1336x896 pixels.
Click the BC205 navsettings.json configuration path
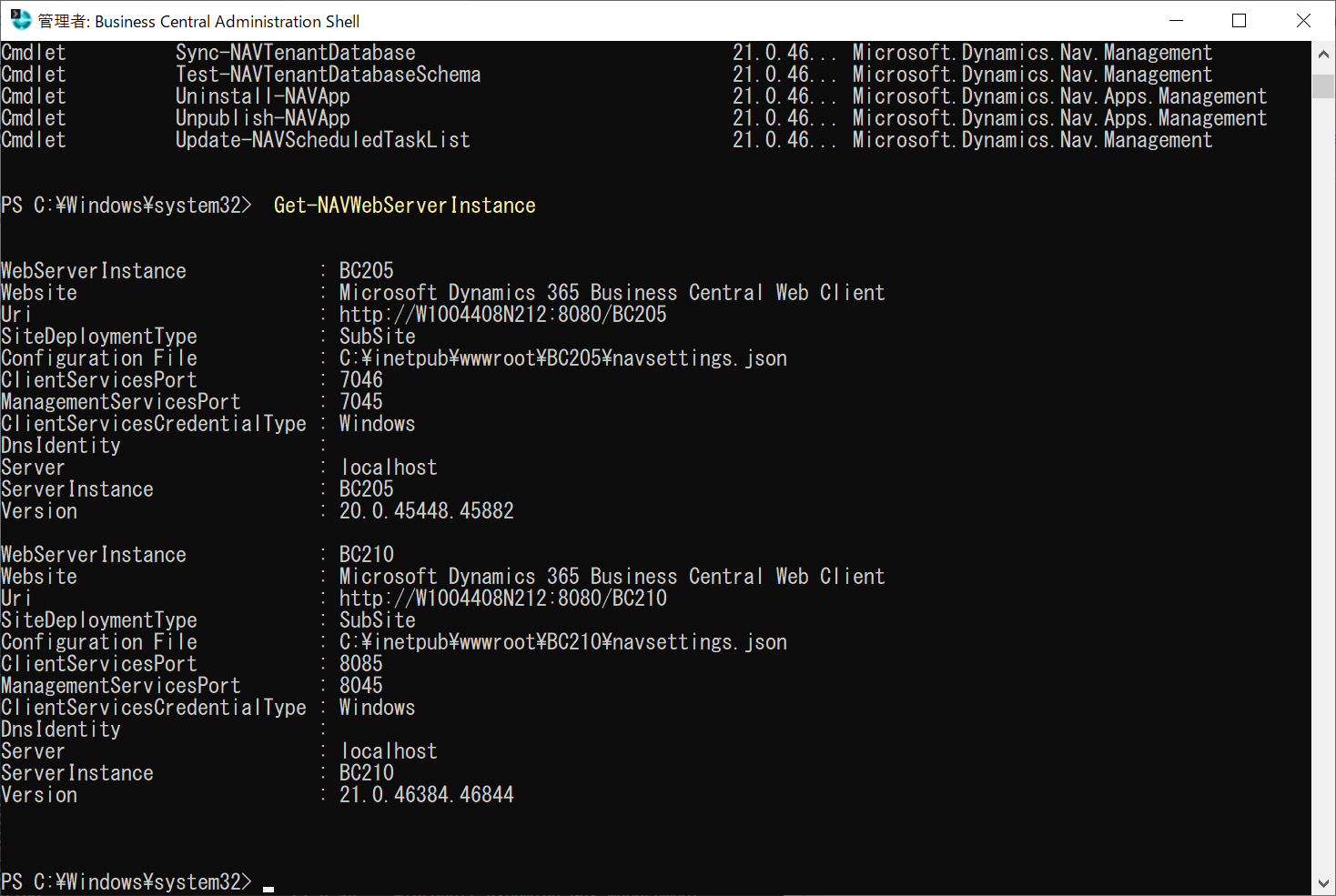pos(562,357)
